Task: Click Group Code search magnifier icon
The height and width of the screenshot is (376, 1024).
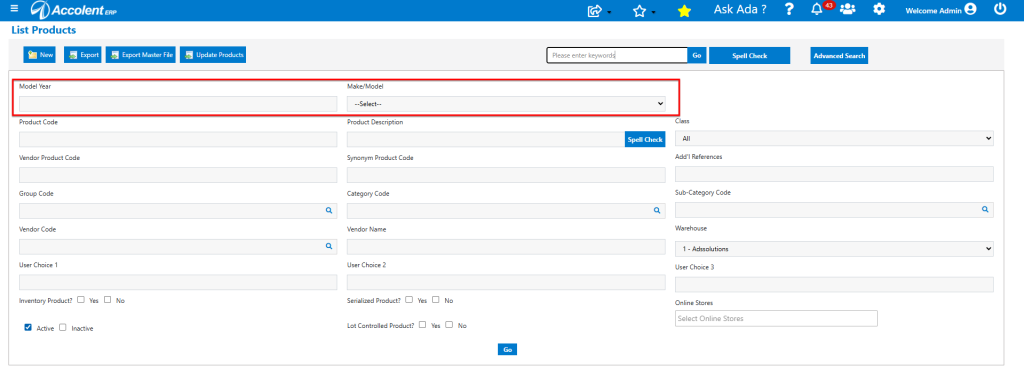Action: 329,210
